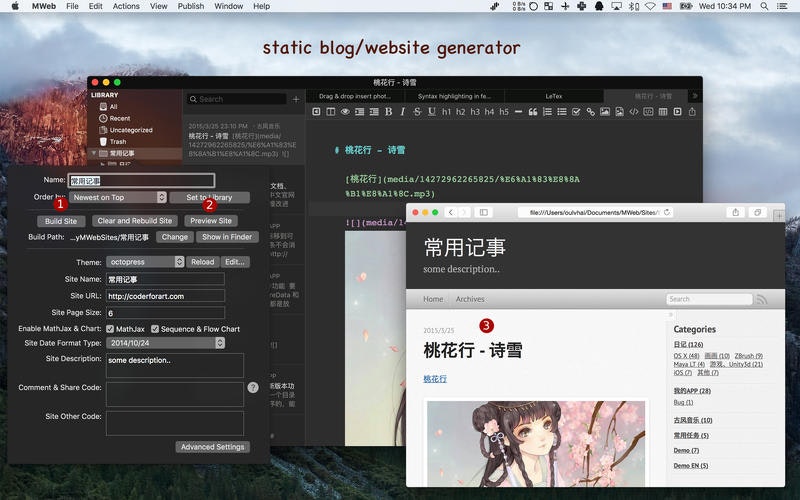The height and width of the screenshot is (500, 800).
Task: Apply bold formatting with B icon
Action: pos(388,112)
